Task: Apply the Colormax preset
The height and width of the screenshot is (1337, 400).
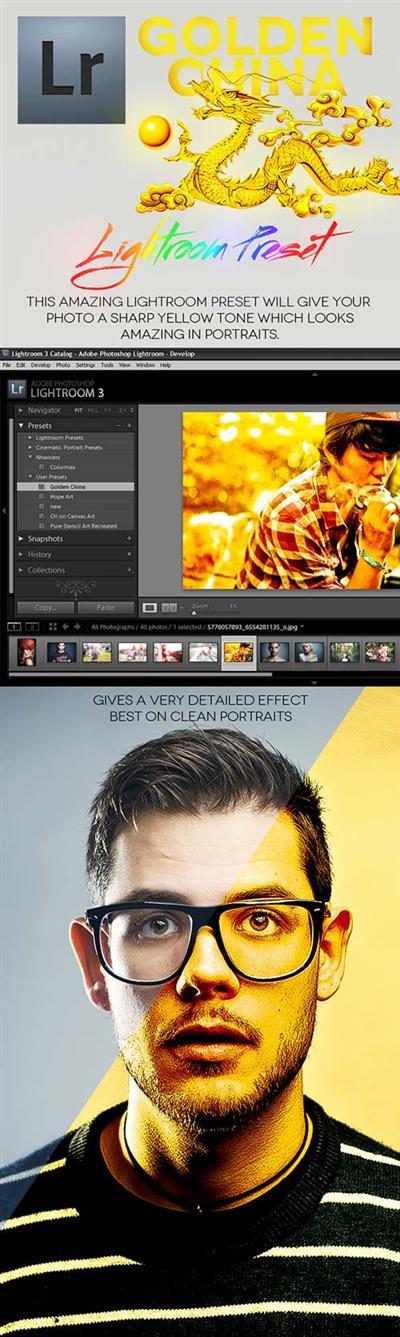Action: [64, 467]
